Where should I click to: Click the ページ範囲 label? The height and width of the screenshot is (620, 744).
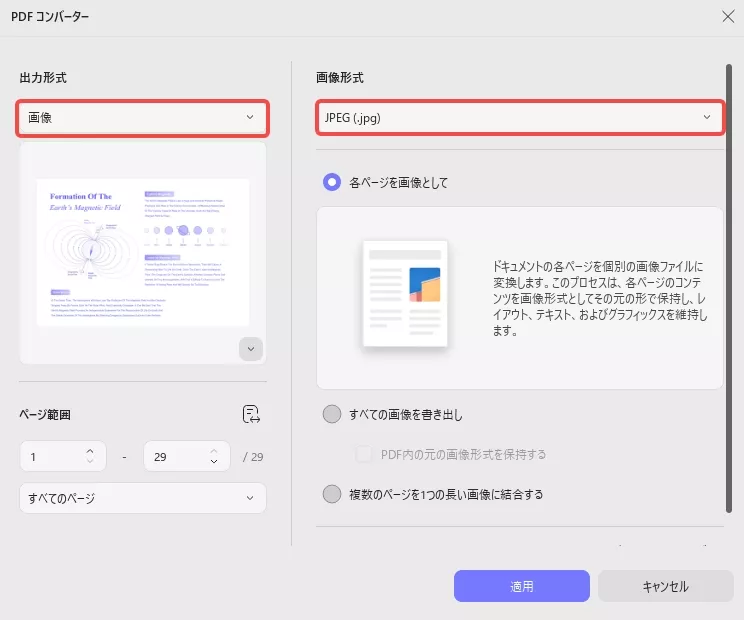(x=45, y=415)
